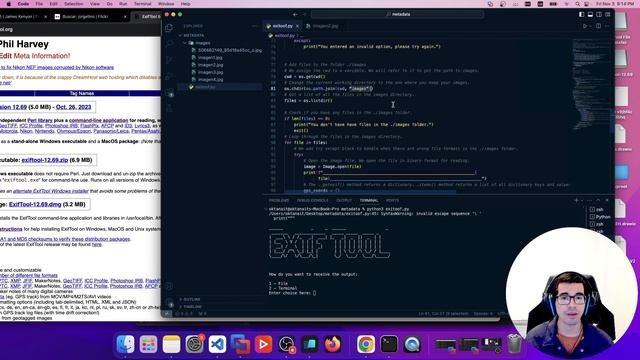Open Firefox from the Dock
The width and height of the screenshot is (640, 360).
(333, 344)
